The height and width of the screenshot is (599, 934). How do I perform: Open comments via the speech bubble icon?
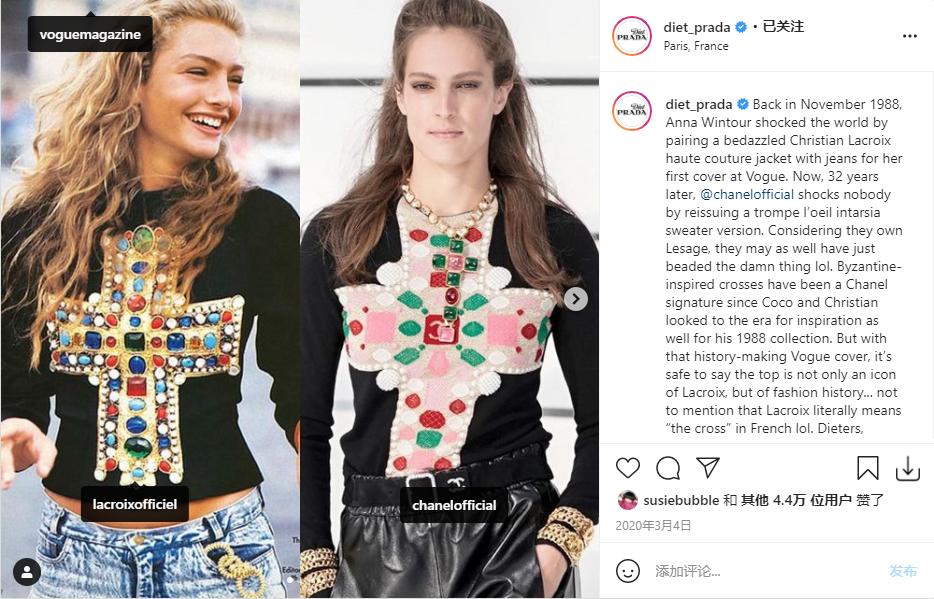[x=668, y=468]
